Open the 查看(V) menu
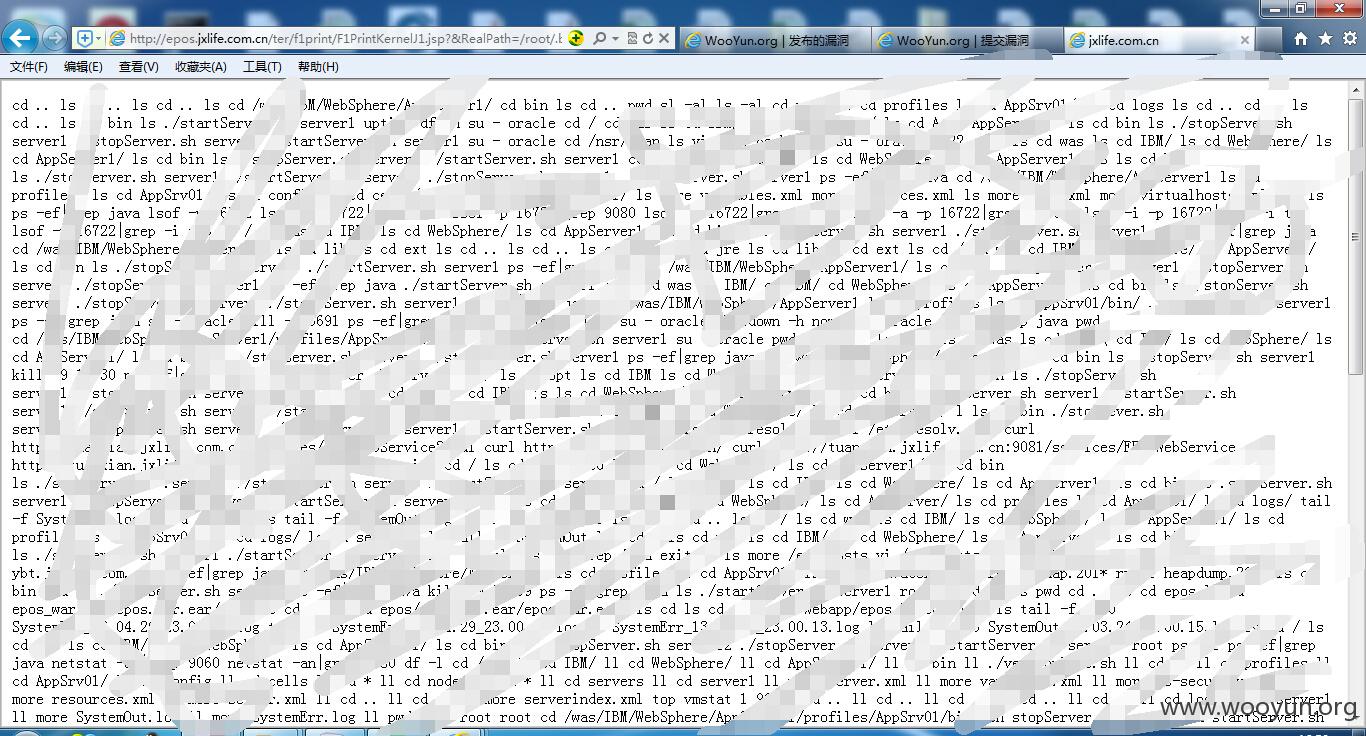 point(138,67)
